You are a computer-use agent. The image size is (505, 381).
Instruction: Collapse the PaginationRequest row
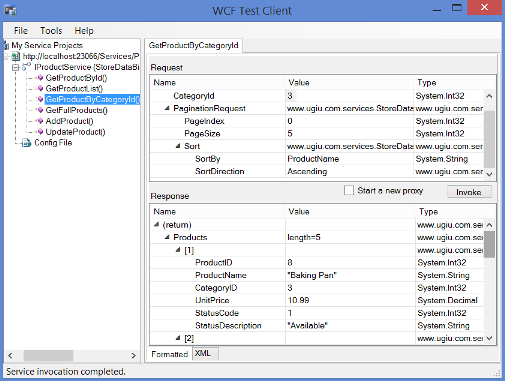167,108
